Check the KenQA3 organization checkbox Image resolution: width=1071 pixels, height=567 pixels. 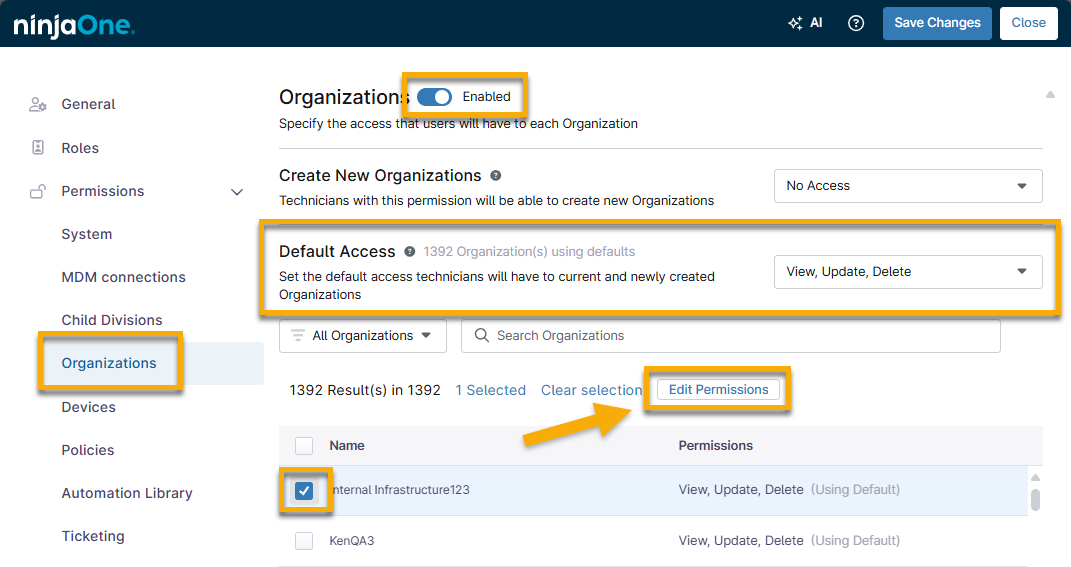[x=304, y=541]
